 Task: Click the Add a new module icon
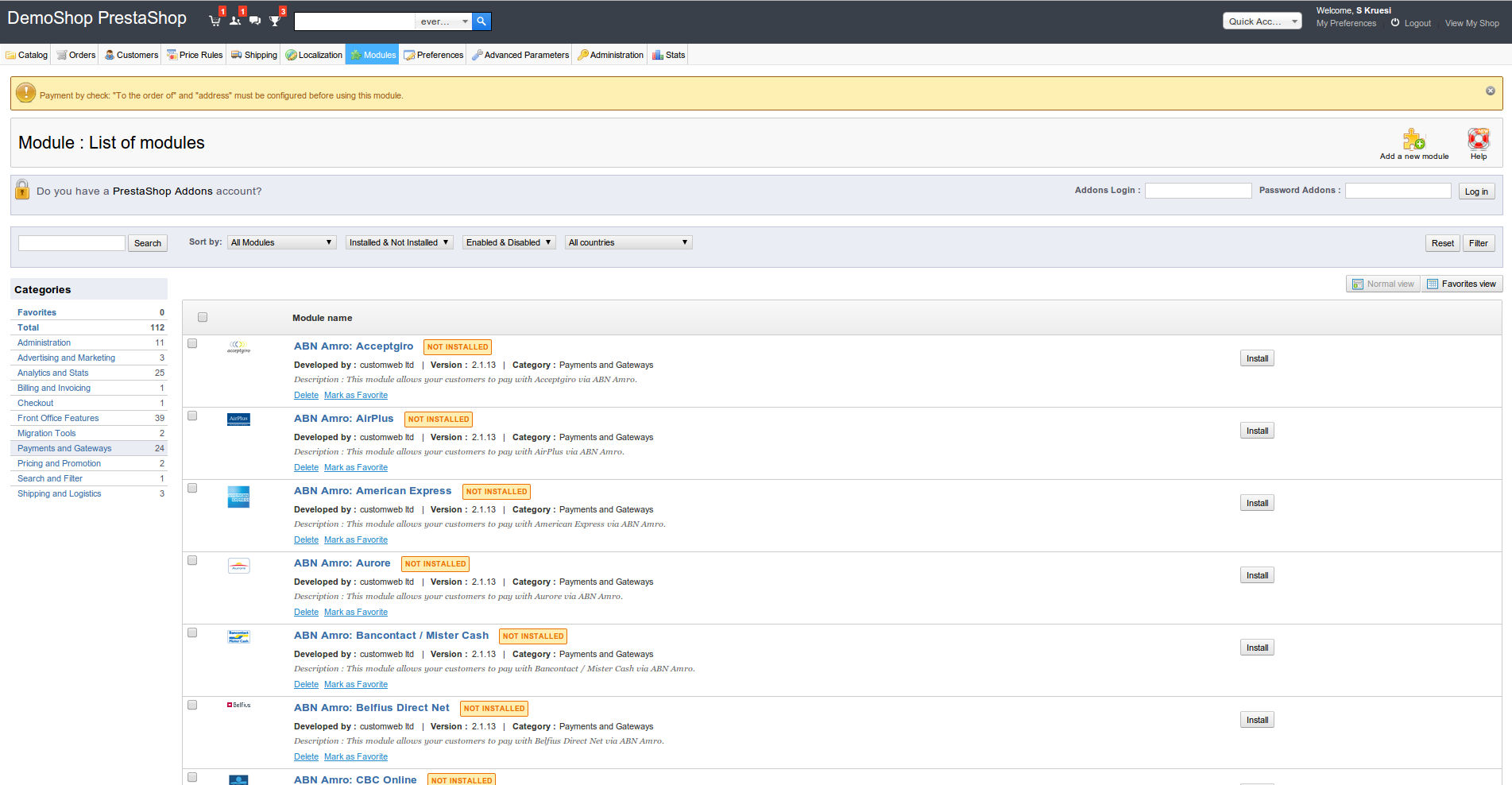point(1414,140)
